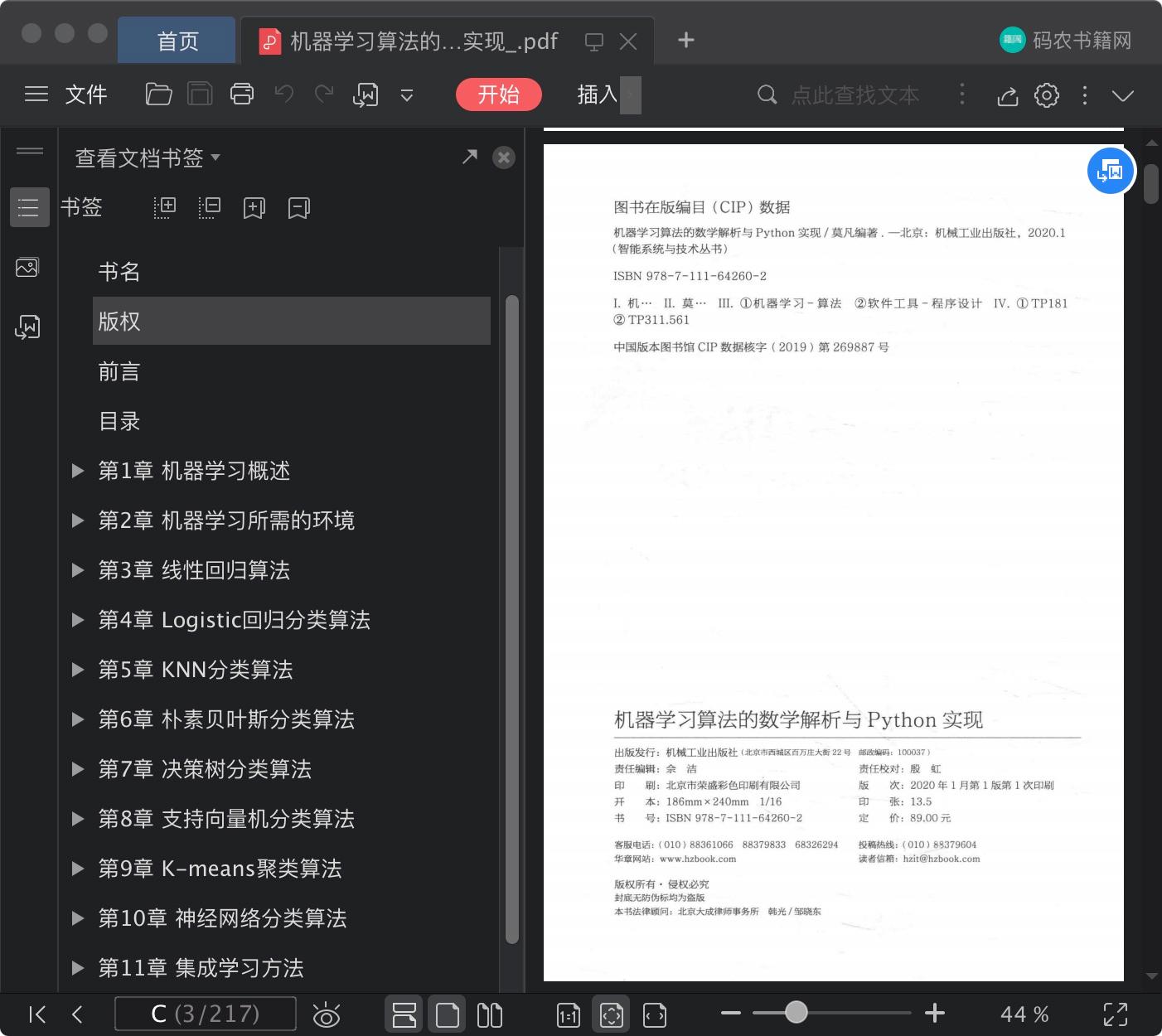This screenshot has width=1162, height=1036.
Task: Go to the previous page arrow
Action: click(x=77, y=1014)
